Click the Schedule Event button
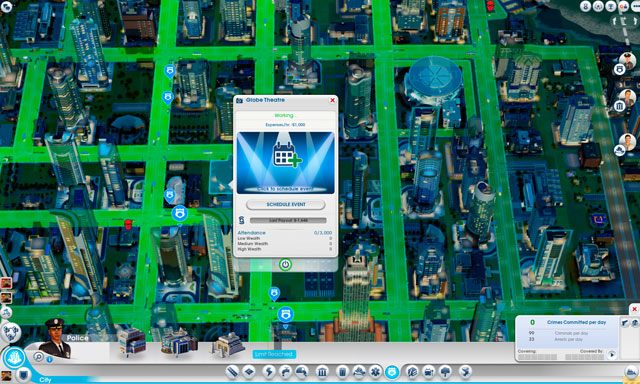 [x=286, y=204]
